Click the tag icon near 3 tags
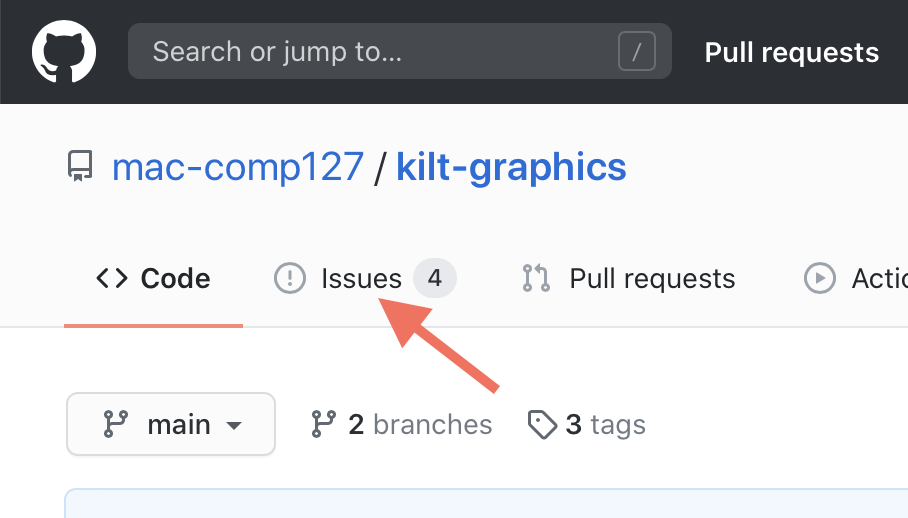The width and height of the screenshot is (908, 518). (x=542, y=426)
